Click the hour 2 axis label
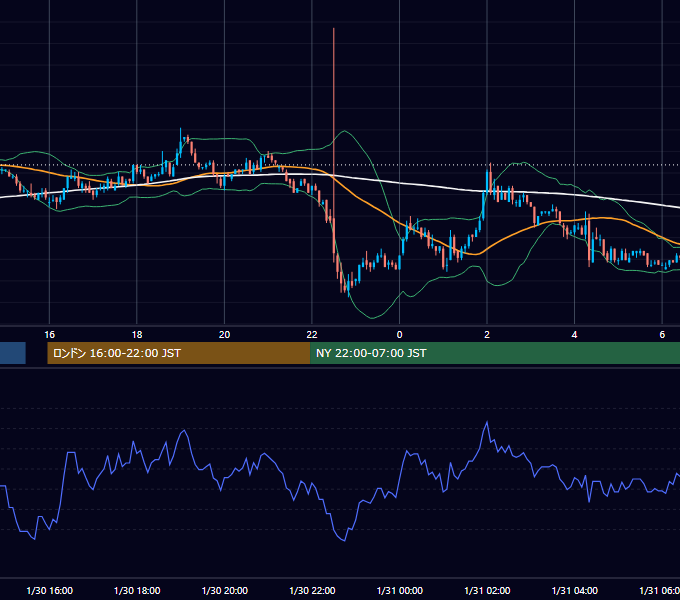The height and width of the screenshot is (600, 680). point(487,335)
